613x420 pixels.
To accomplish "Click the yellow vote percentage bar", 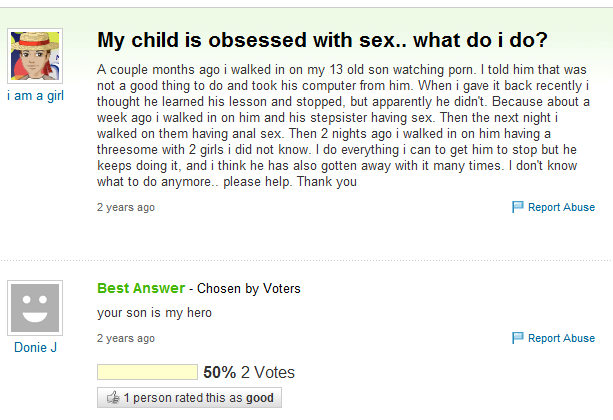I will click(146, 373).
